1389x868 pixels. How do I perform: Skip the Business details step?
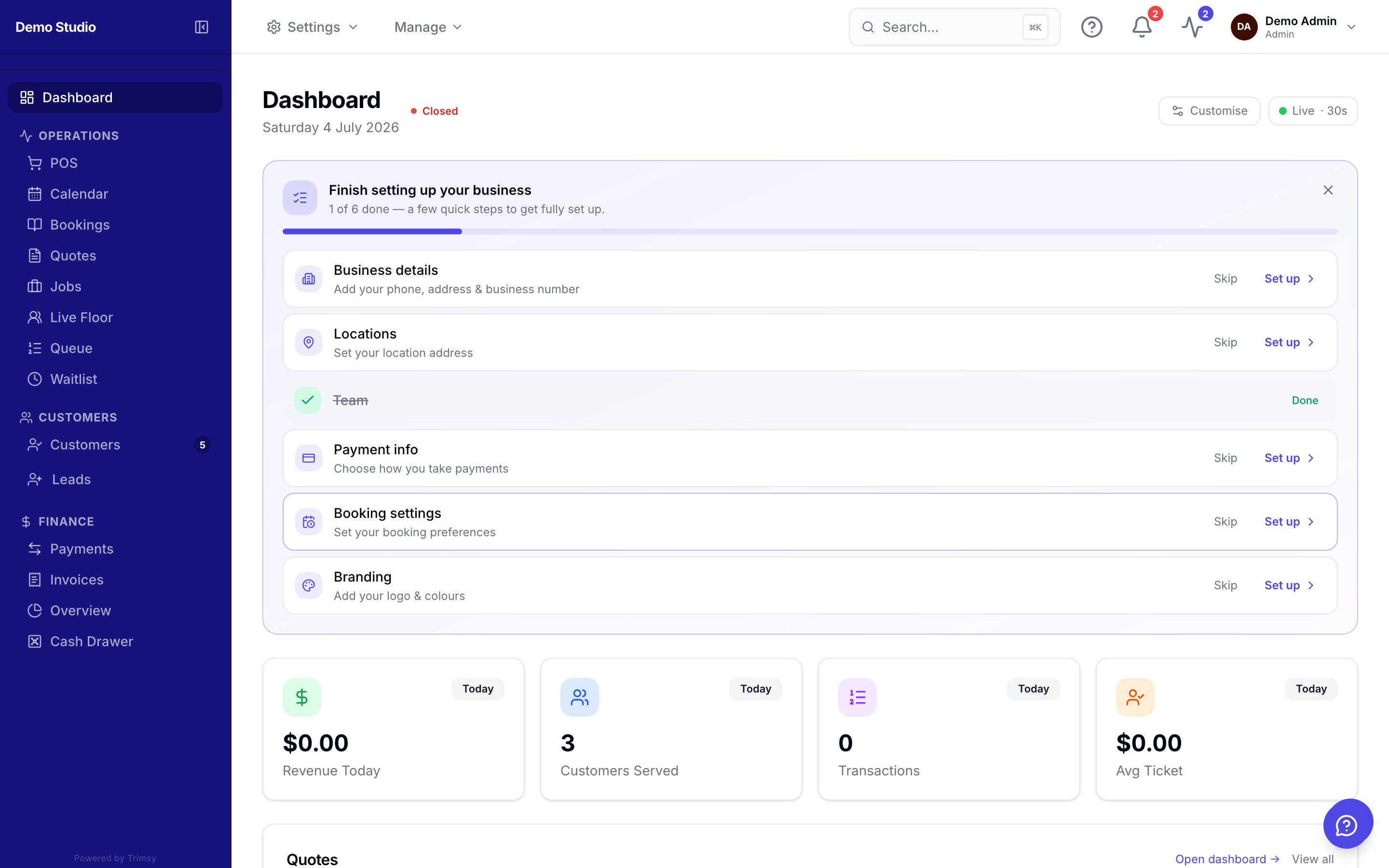click(x=1225, y=279)
